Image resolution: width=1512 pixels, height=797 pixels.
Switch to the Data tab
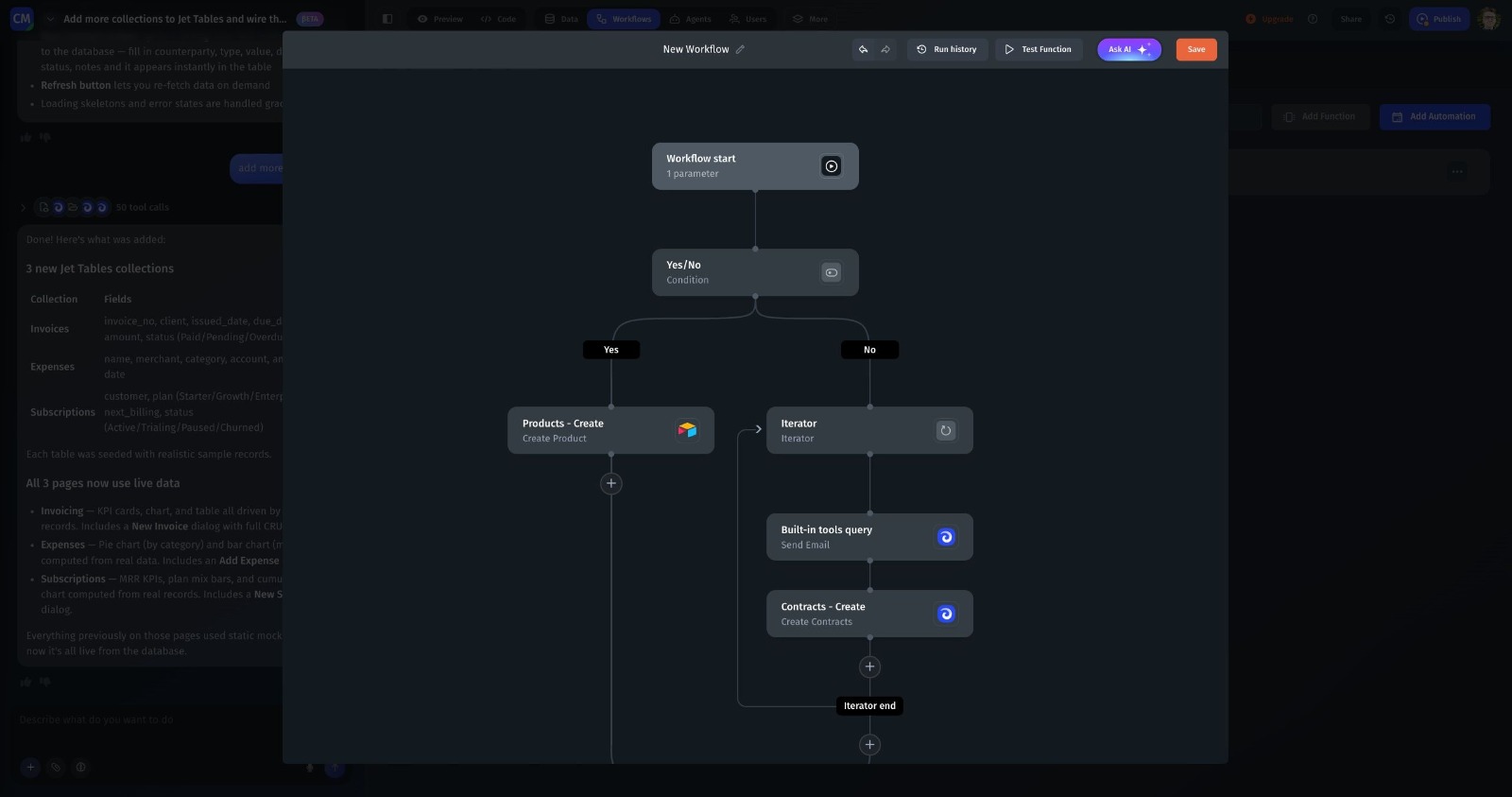click(560, 19)
